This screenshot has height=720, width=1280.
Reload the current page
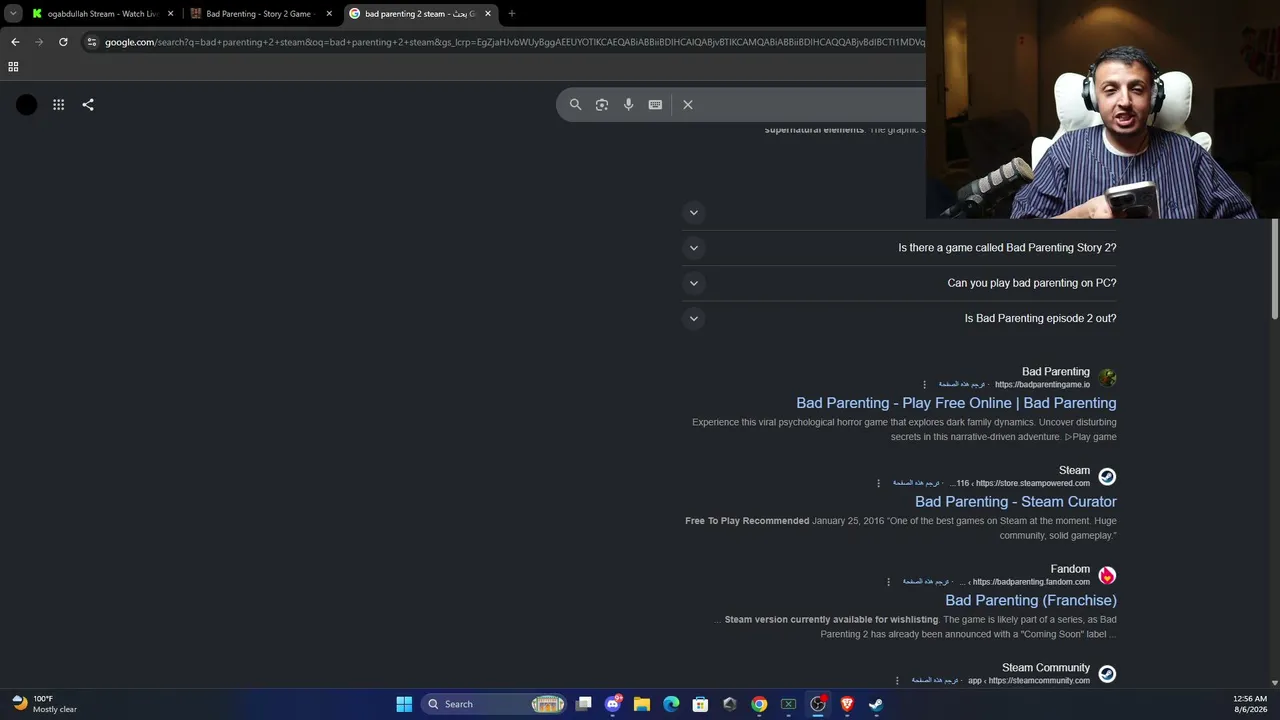[63, 42]
